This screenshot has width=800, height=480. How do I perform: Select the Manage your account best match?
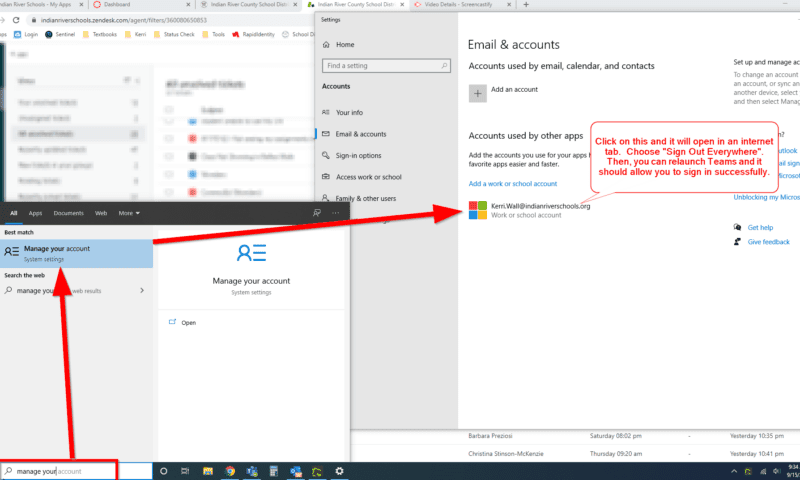[x=77, y=254]
